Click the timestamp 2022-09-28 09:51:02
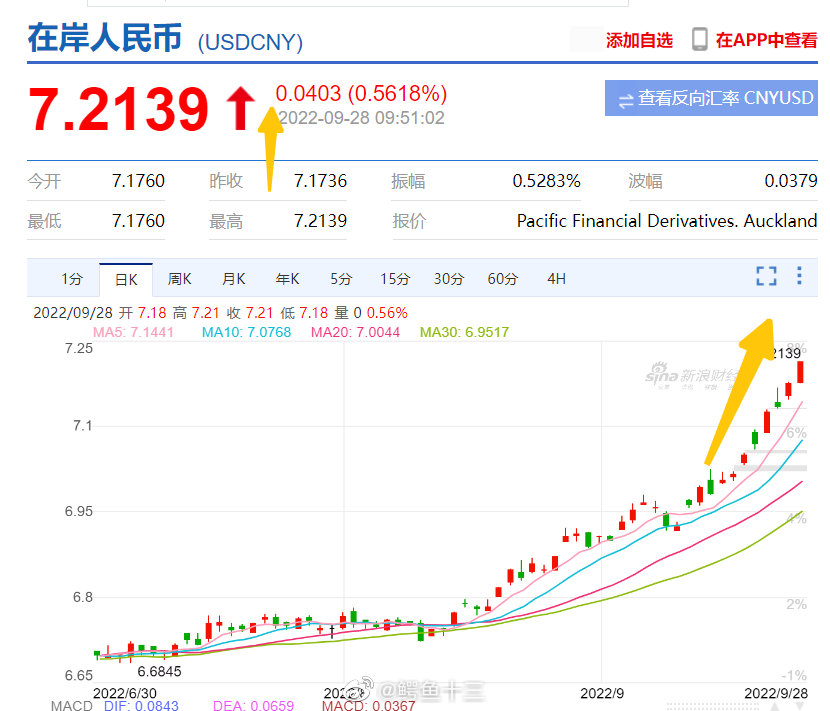The width and height of the screenshot is (830, 711). (x=362, y=118)
